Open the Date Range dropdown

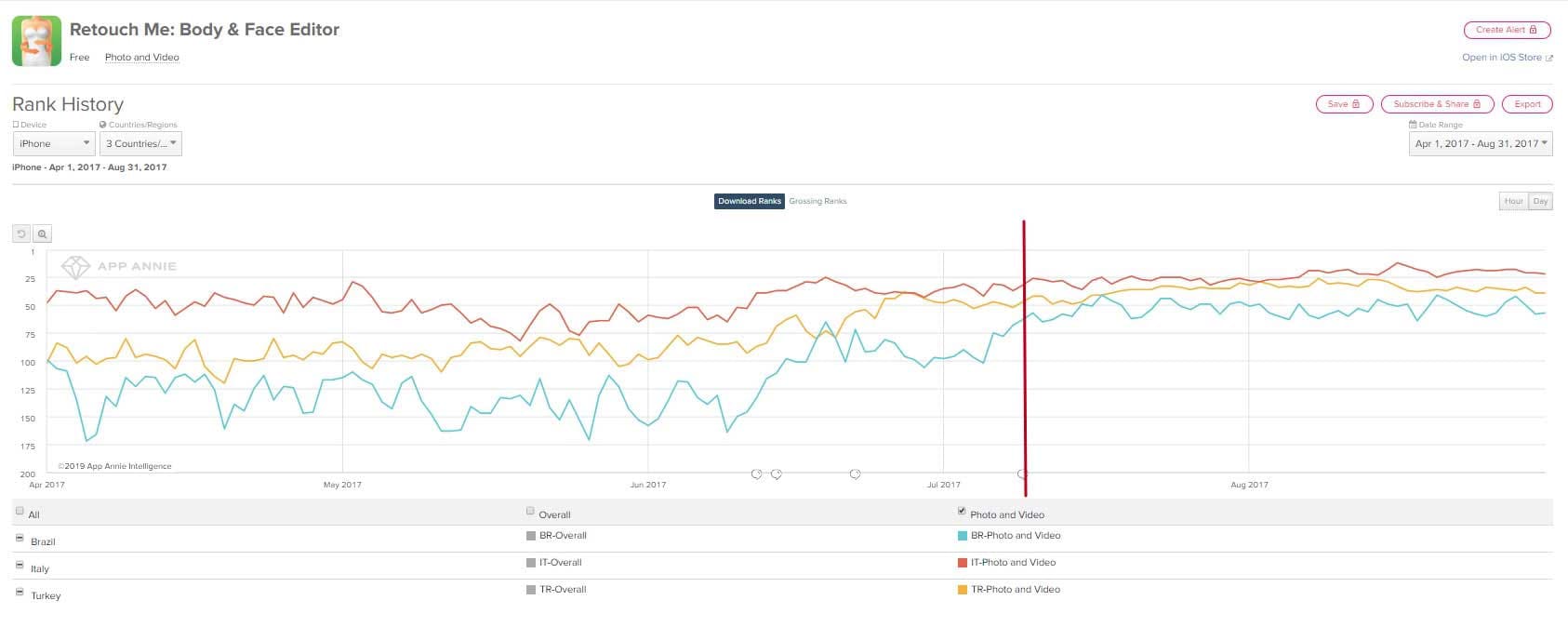1481,143
